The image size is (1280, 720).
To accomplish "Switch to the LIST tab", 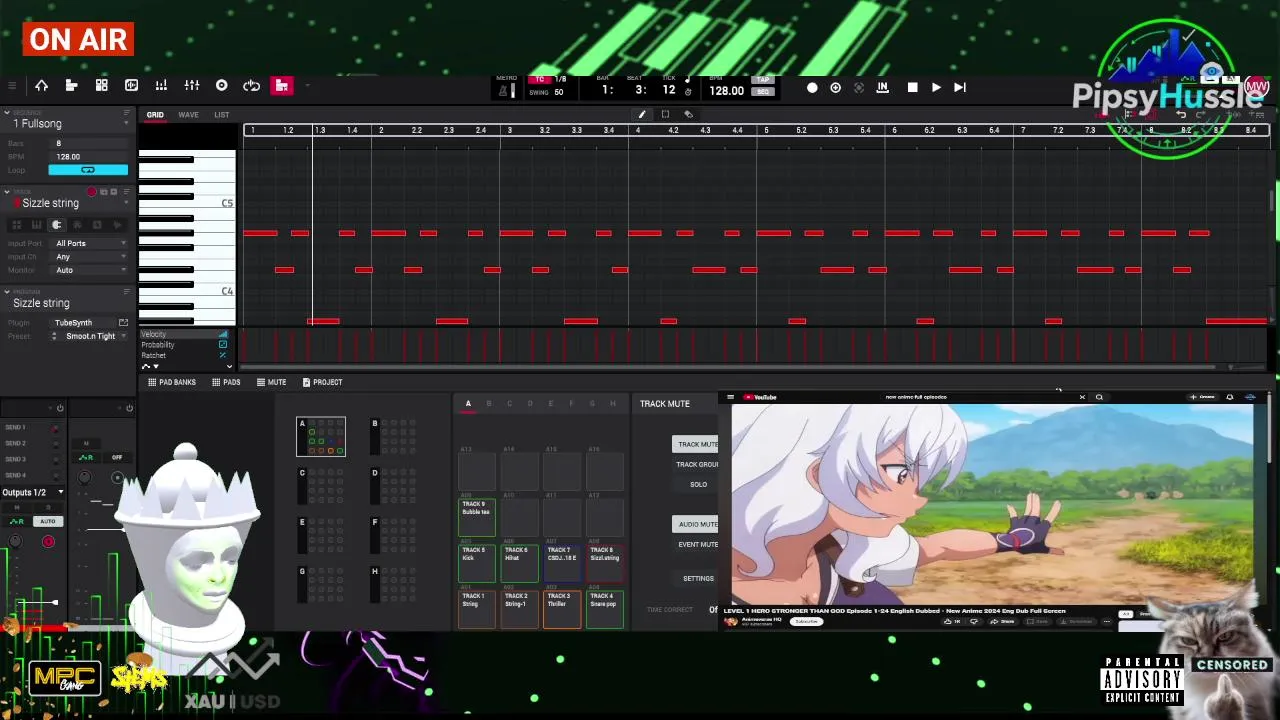I will click(x=221, y=115).
